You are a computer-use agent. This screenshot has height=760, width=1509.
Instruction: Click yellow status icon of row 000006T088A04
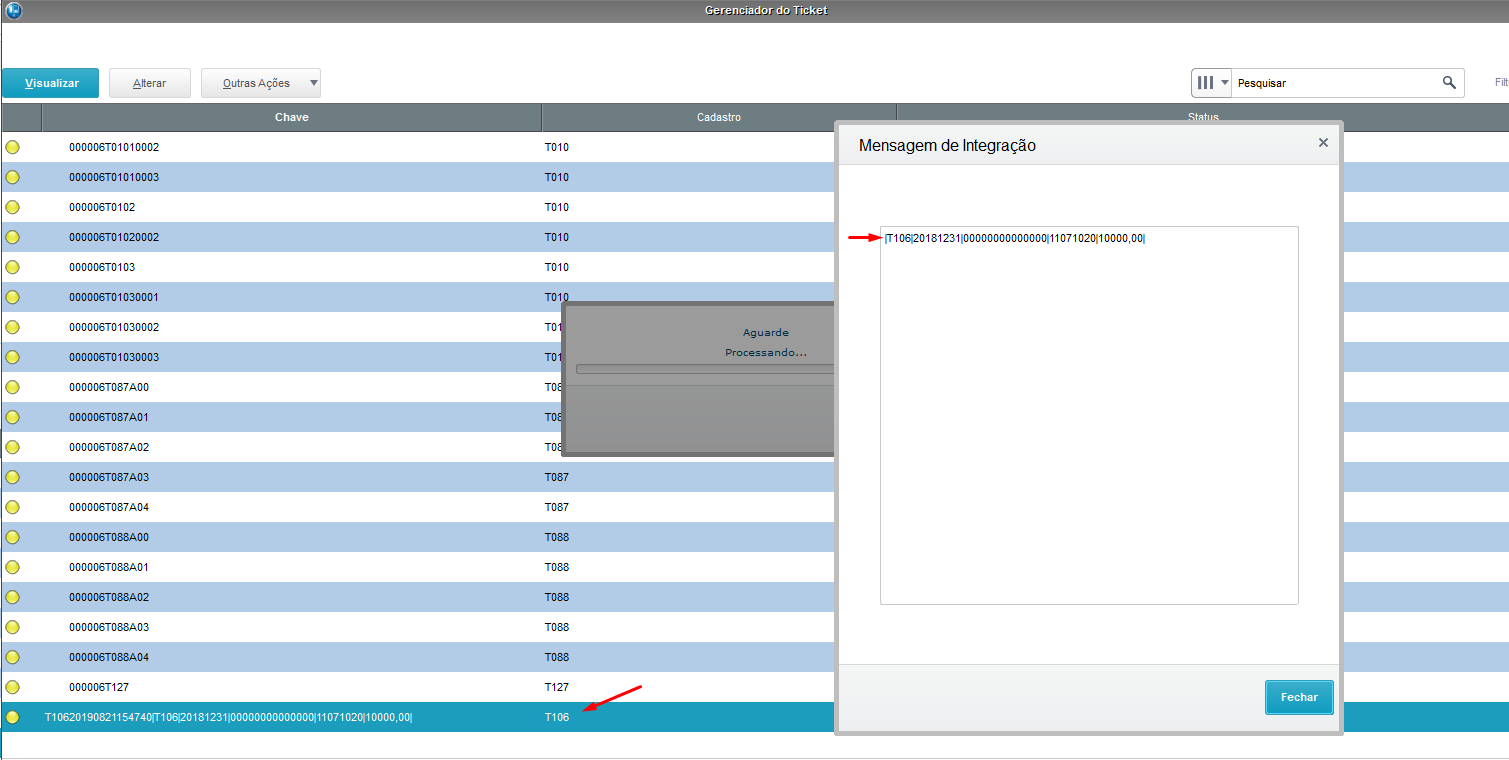pyautogui.click(x=13, y=657)
